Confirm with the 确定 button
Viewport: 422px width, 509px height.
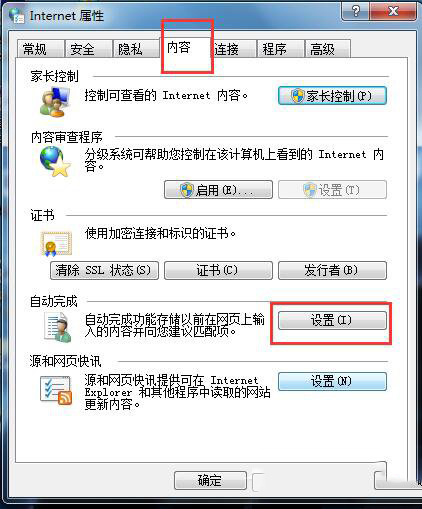pos(210,481)
